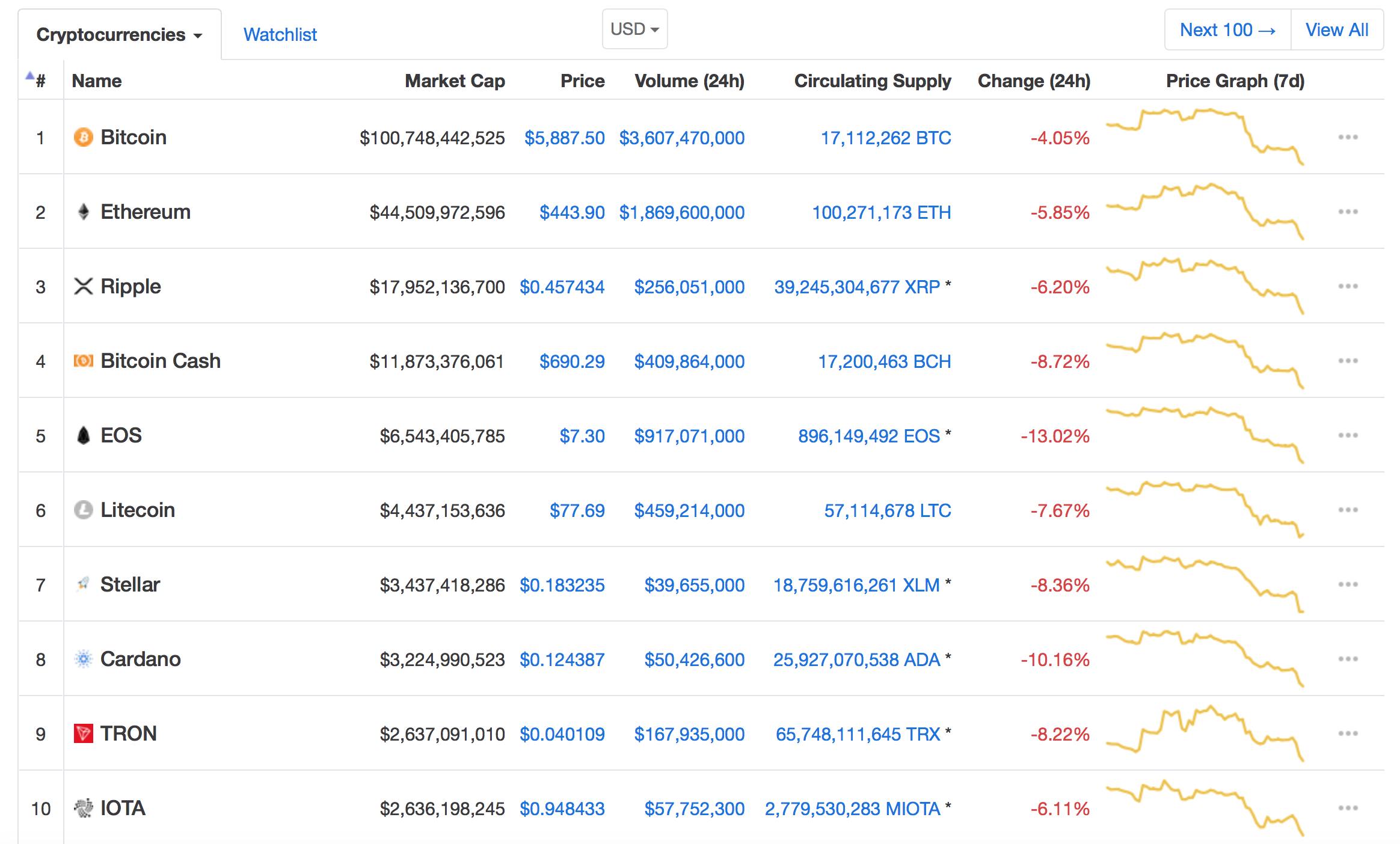Open the EOS name link
This screenshot has height=844, width=1400.
tap(121, 435)
